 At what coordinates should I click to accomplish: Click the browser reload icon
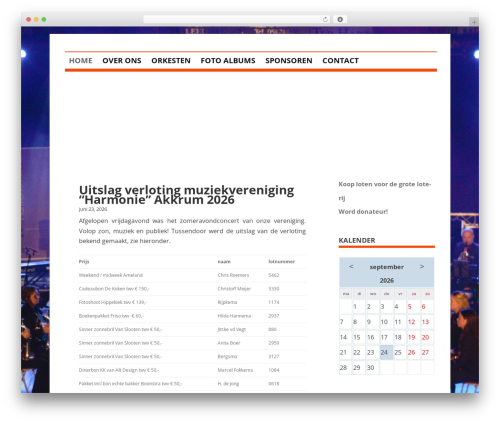[325, 19]
